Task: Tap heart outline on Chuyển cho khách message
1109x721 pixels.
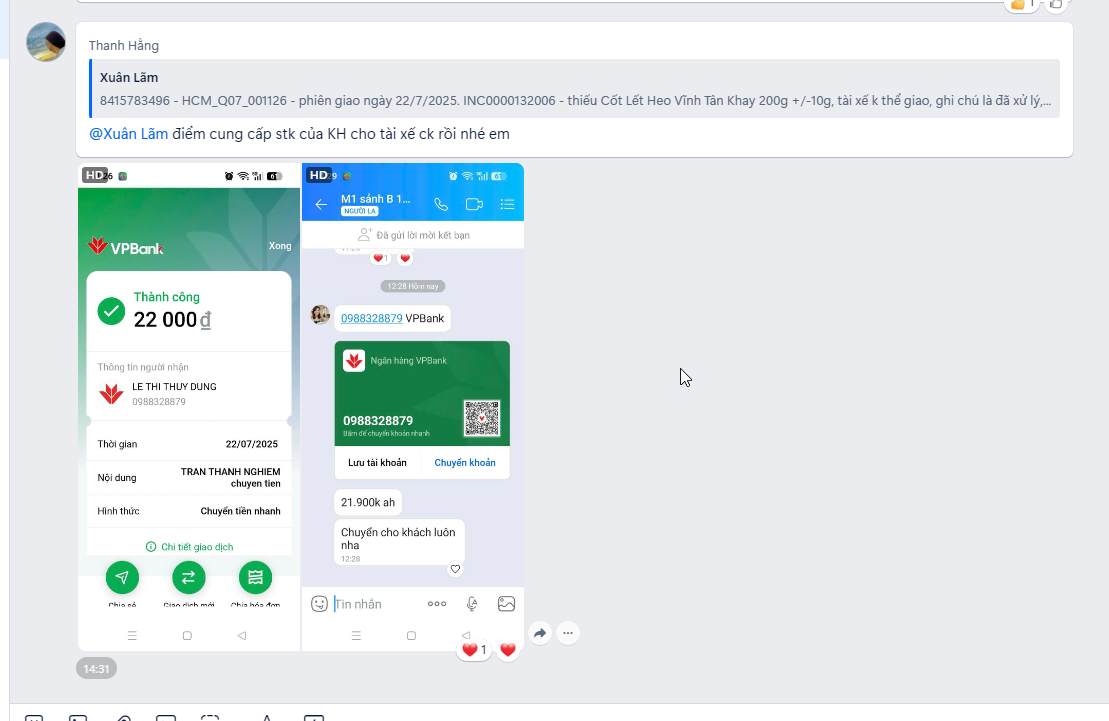Action: pyautogui.click(x=455, y=569)
